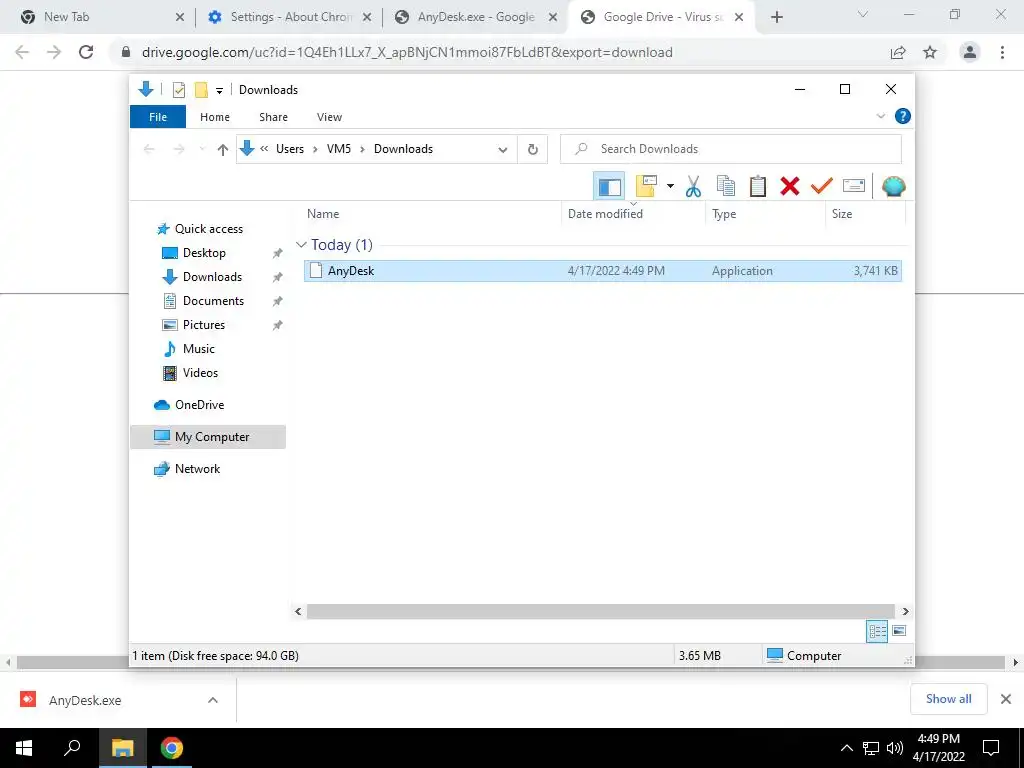Viewport: 1024px width, 768px height.
Task: Open the Home ribbon tab
Action: coord(215,117)
